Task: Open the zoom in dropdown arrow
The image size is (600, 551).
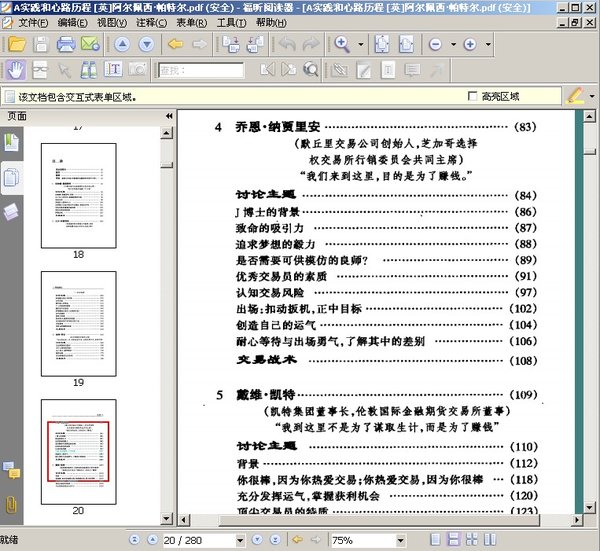Action: tap(488, 44)
